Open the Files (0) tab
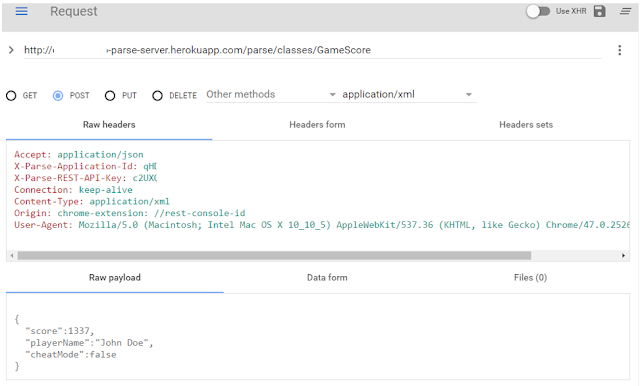 tap(530, 278)
